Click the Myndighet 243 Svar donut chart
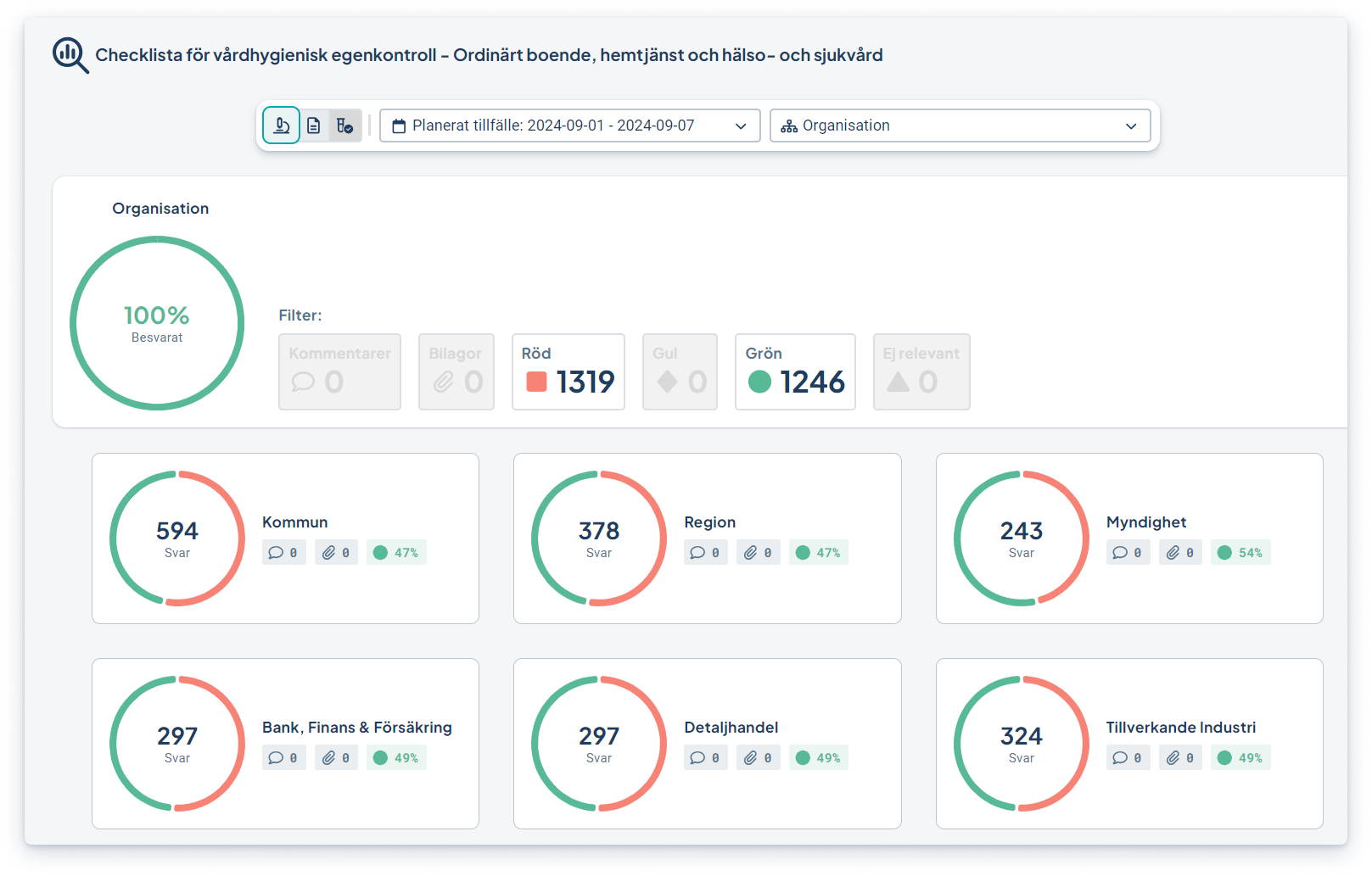Image resolution: width=1372 pixels, height=876 pixels. pyautogui.click(x=1022, y=538)
